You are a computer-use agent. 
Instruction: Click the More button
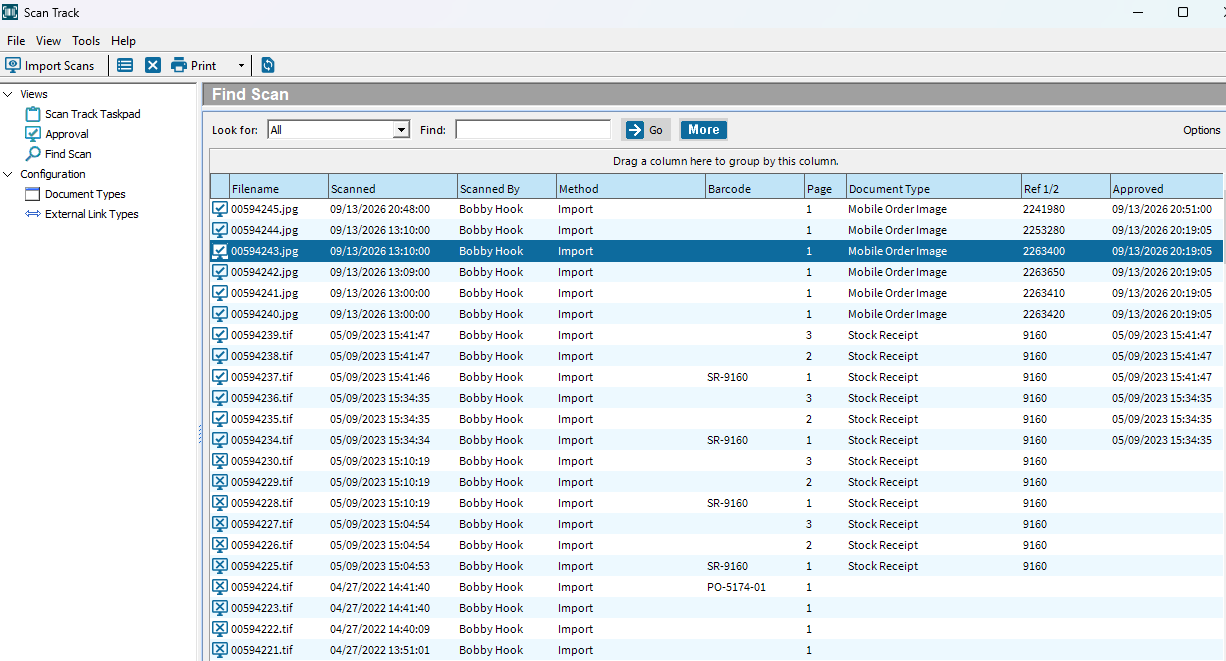pos(704,130)
